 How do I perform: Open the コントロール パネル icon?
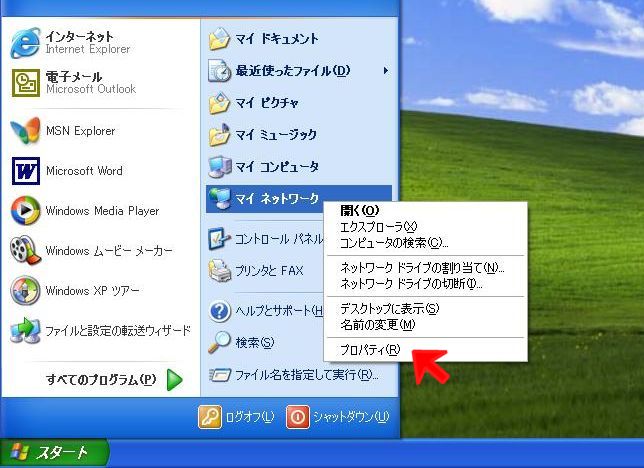click(219, 239)
